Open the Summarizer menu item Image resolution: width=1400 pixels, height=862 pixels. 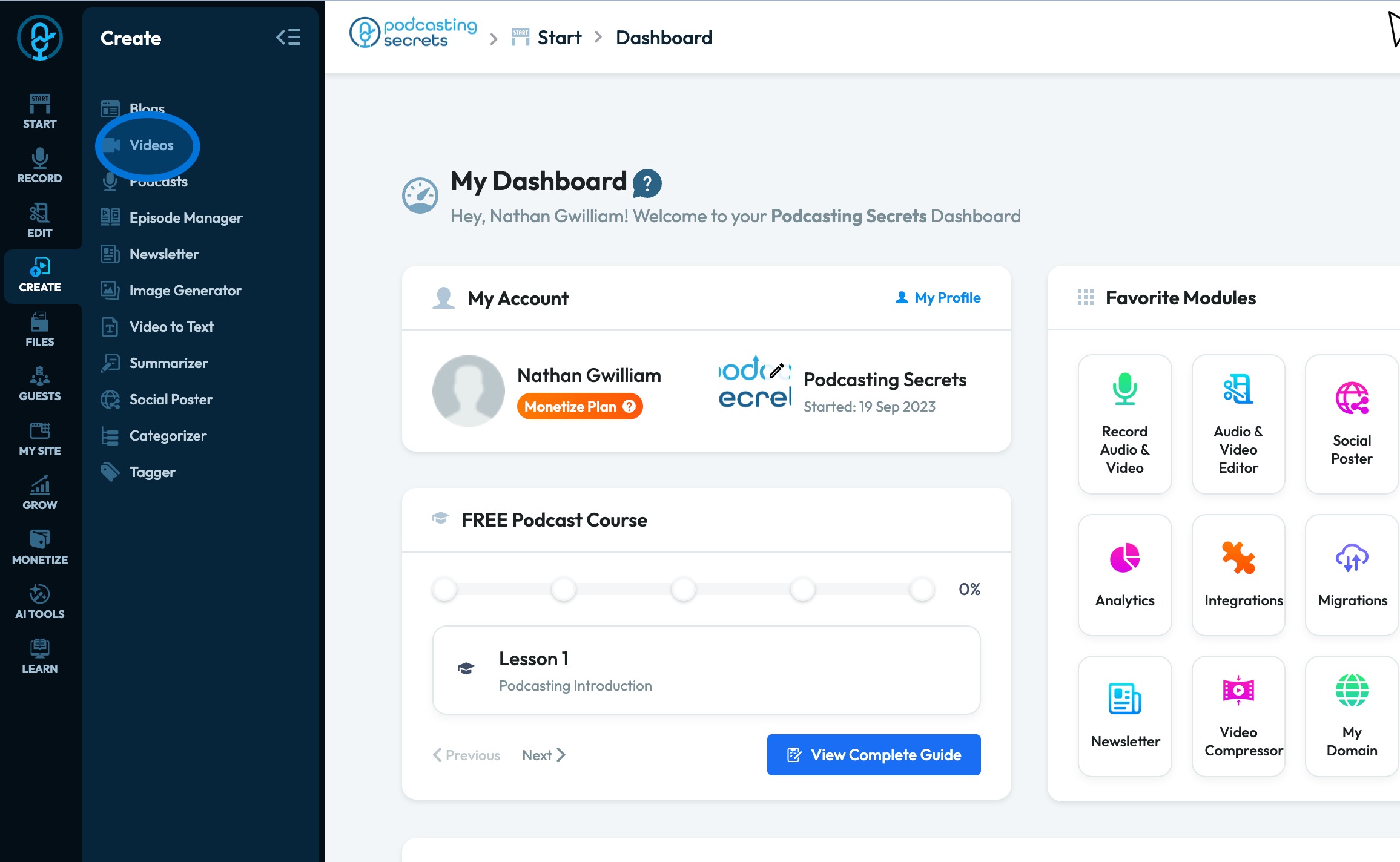click(168, 363)
